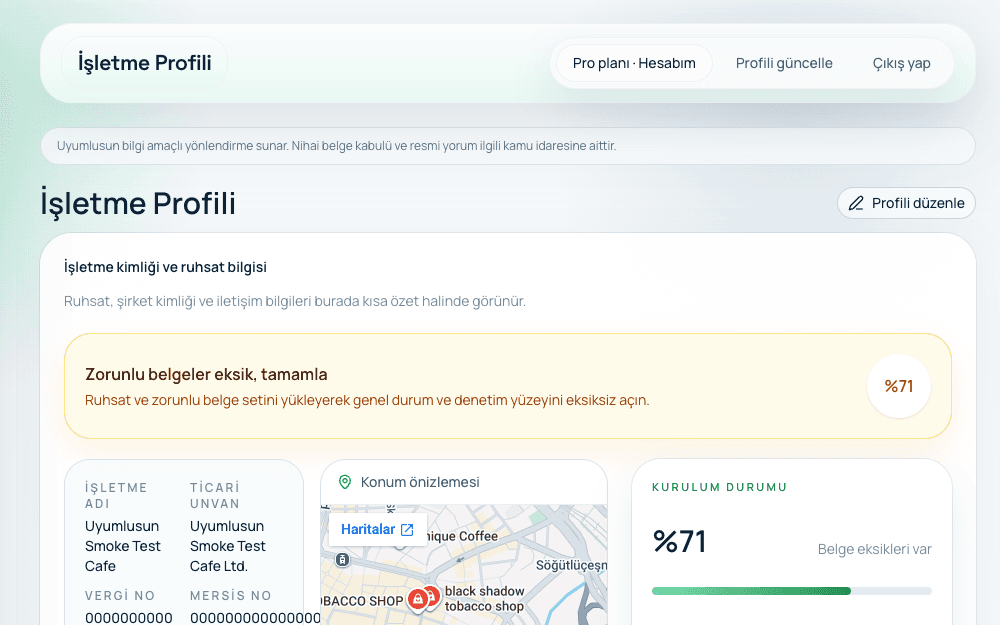1000x625 pixels.
Task: Click the Zorunlu belgeler eksik, tamamla heading
Action: pyautogui.click(x=206, y=374)
